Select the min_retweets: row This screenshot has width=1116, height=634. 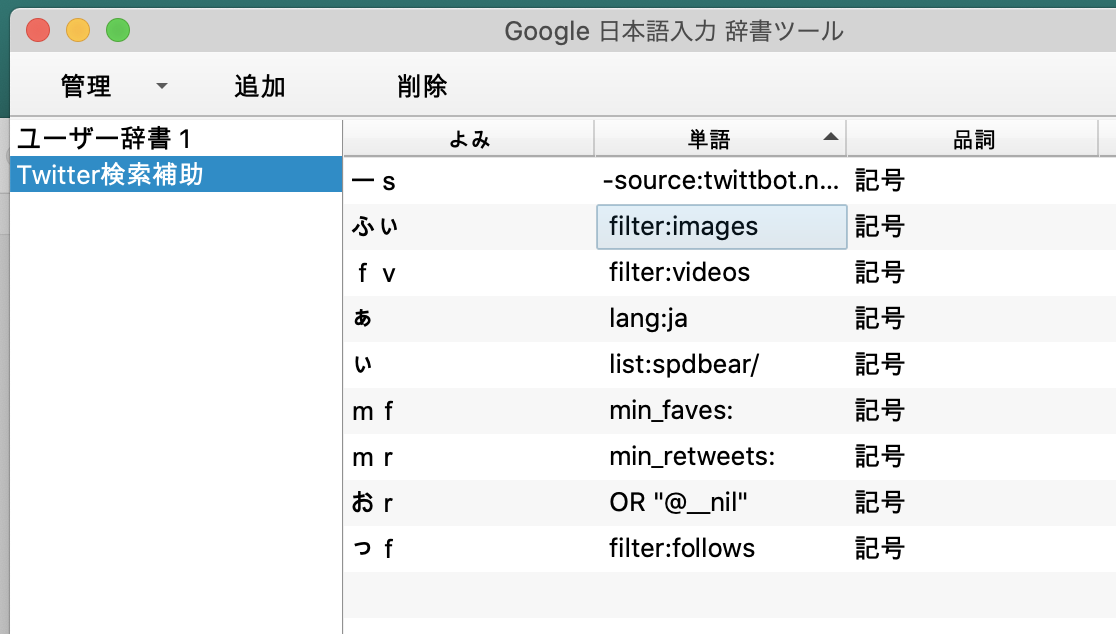pyautogui.click(x=692, y=456)
